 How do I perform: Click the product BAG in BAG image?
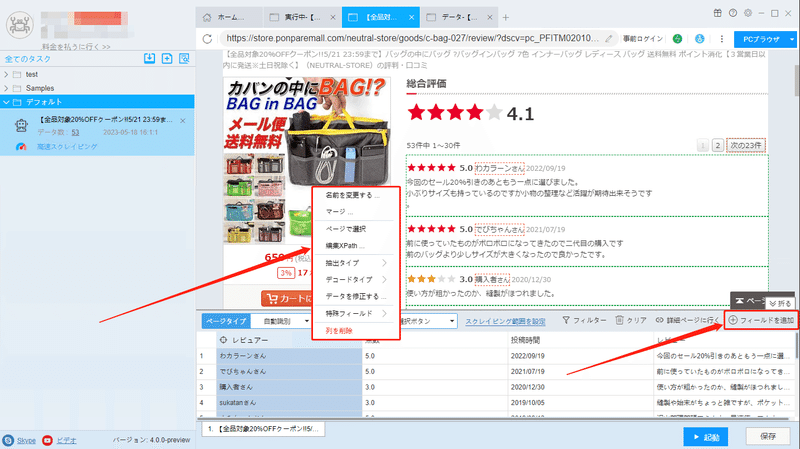pos(307,161)
